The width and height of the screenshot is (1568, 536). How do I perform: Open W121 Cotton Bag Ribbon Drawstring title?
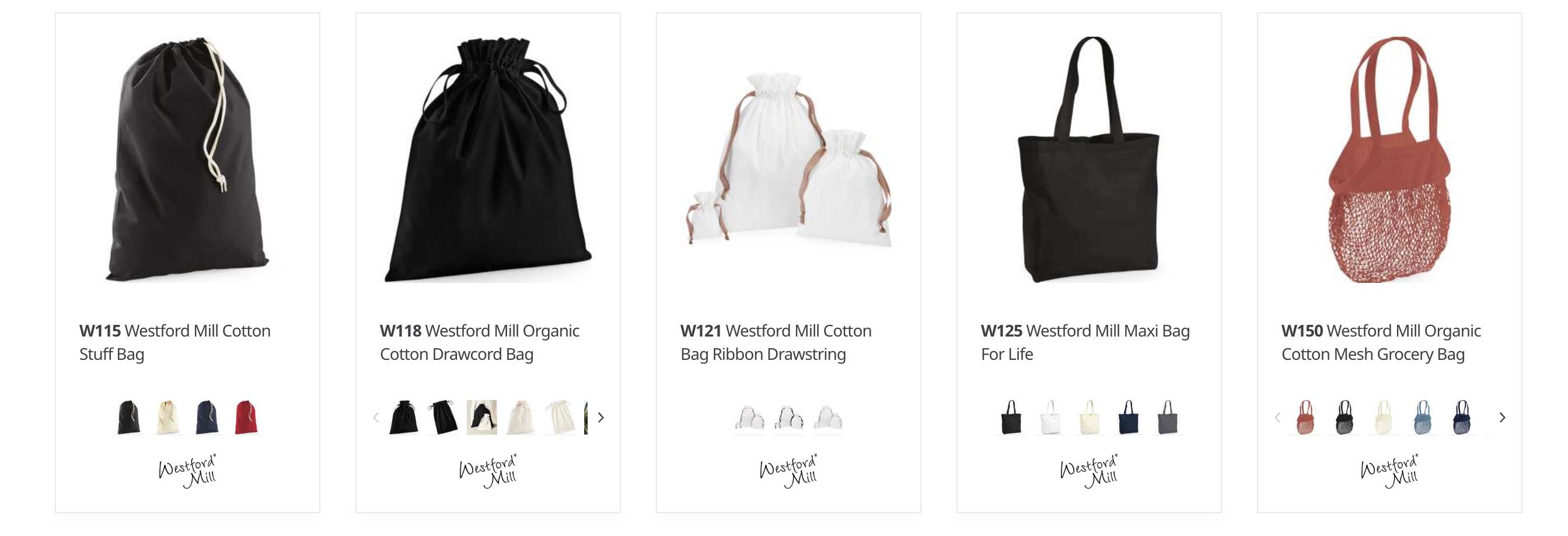pyautogui.click(x=776, y=342)
